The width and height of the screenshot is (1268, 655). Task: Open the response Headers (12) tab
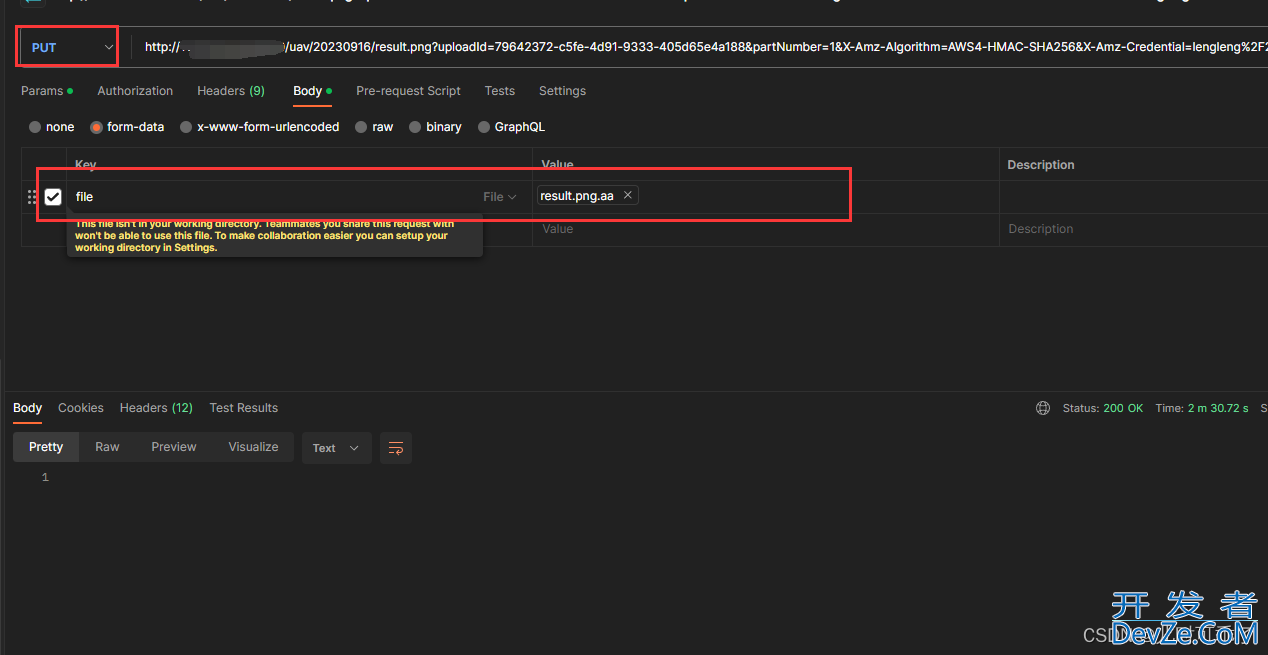[156, 408]
